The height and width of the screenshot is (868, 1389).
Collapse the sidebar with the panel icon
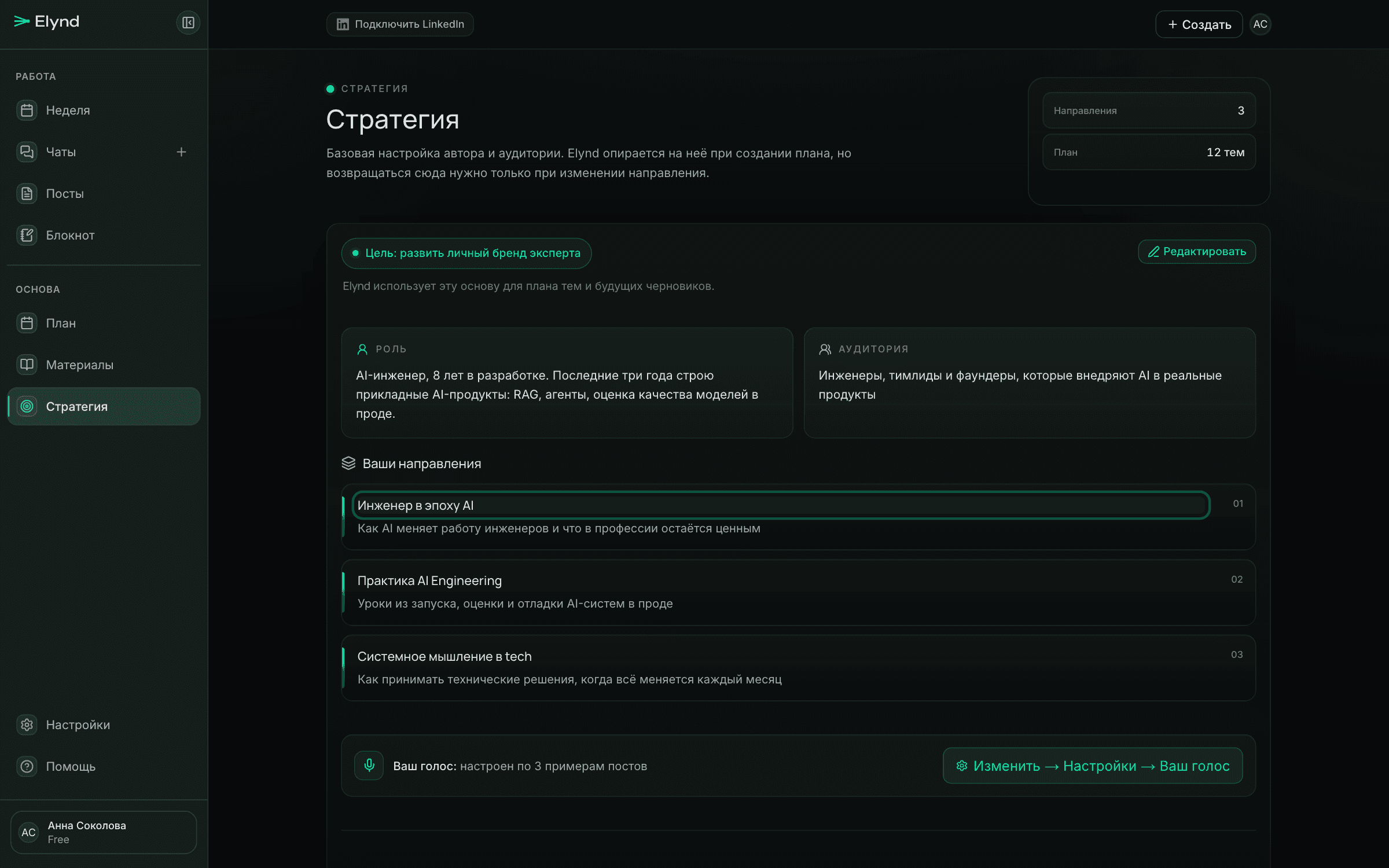[188, 23]
